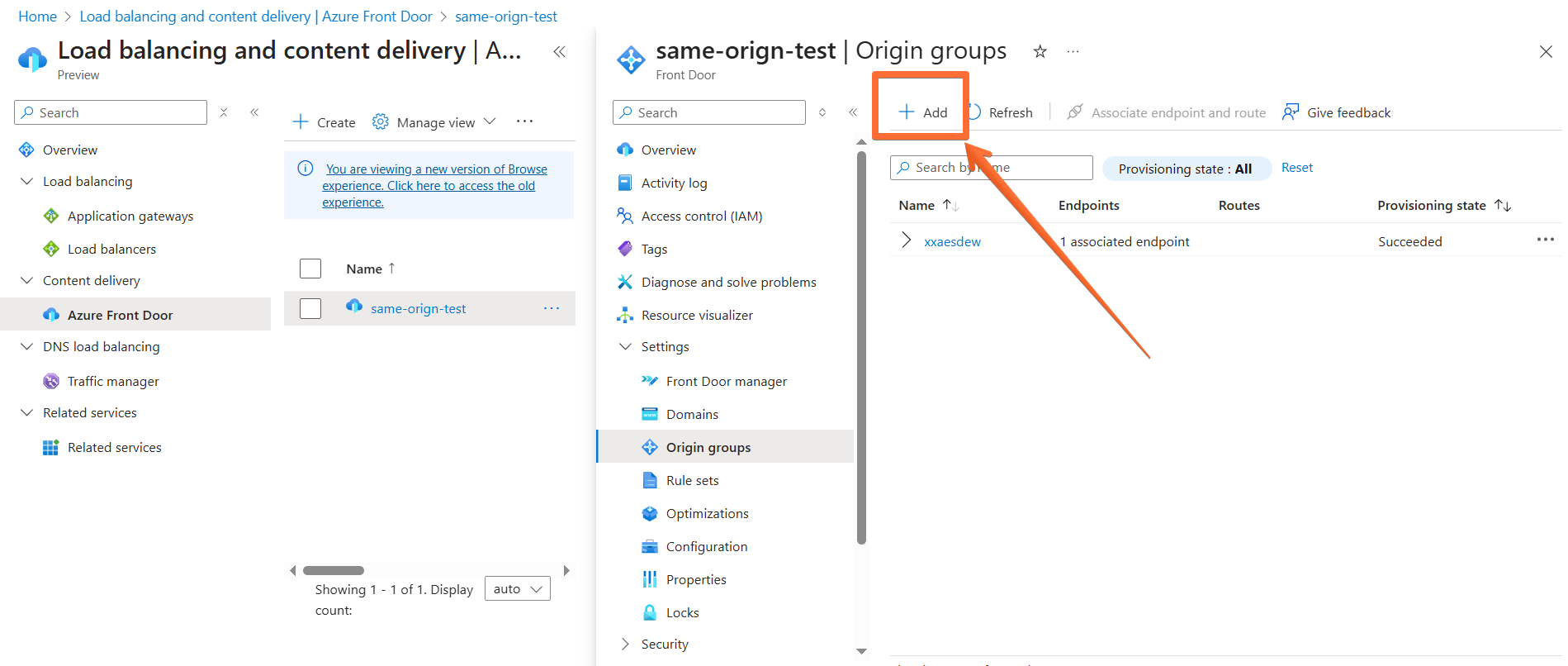Collapse left navigation menu chevron
The height and width of the screenshot is (666, 1568).
coord(254,112)
